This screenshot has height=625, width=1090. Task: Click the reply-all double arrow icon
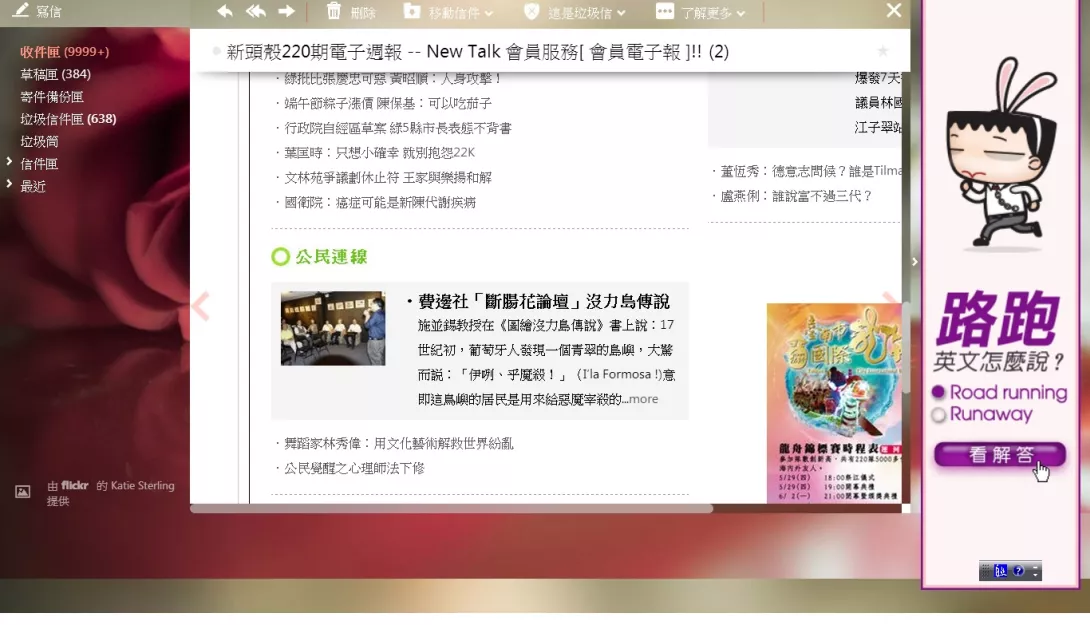coord(256,11)
